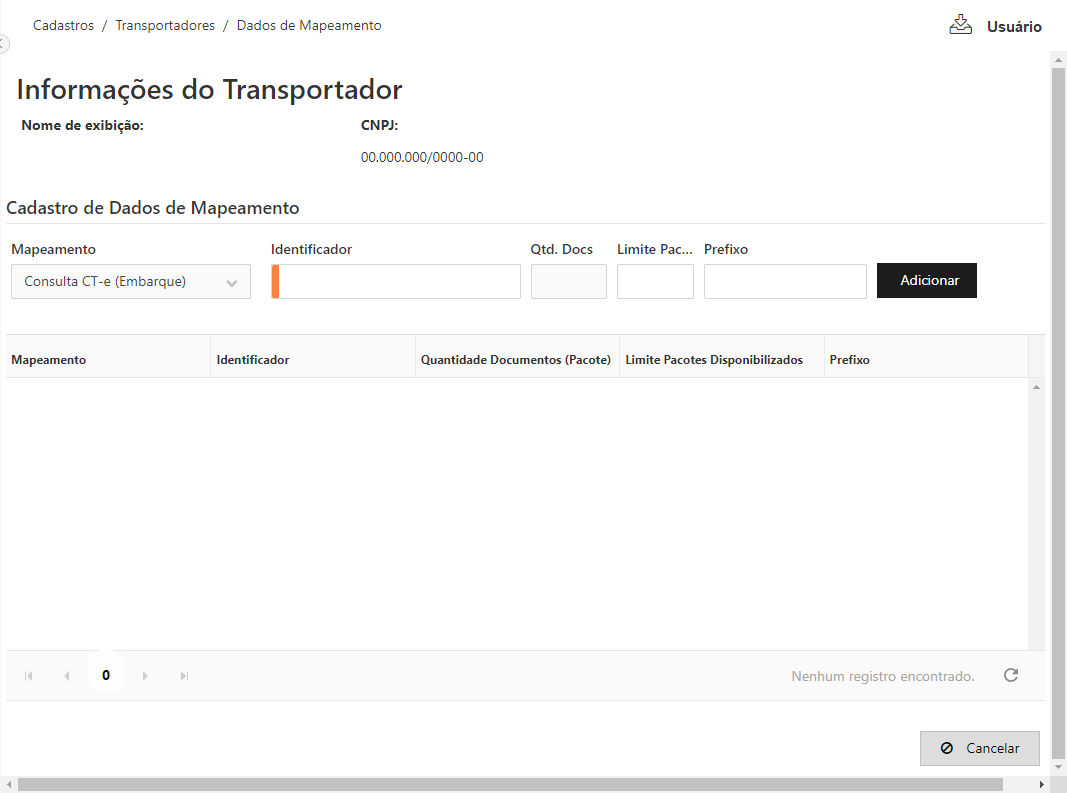Focus the Identificador input field
Screen dimensions: 1067x793
pyautogui.click(x=398, y=282)
